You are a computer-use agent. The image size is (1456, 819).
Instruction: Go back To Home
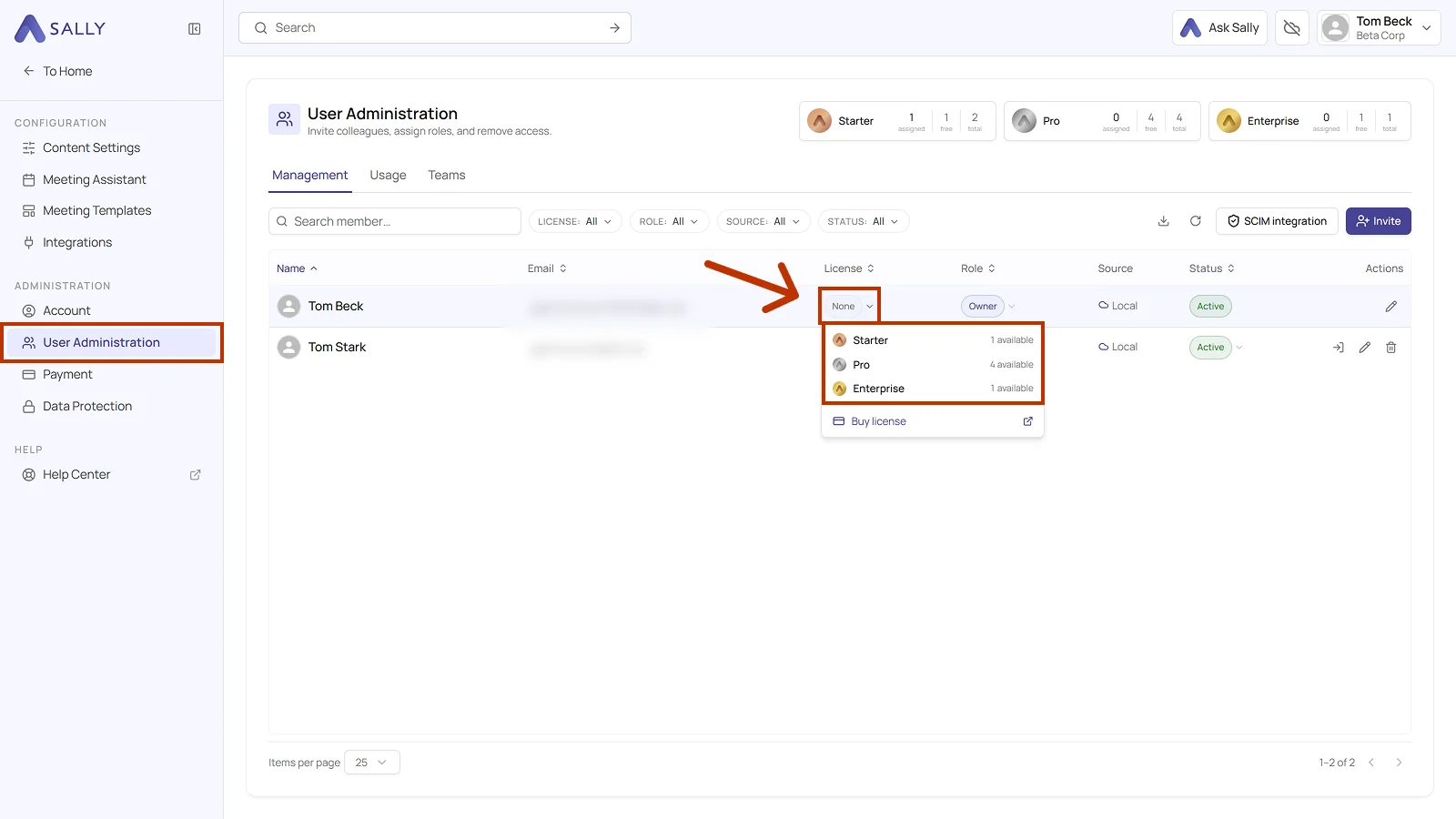[x=57, y=71]
